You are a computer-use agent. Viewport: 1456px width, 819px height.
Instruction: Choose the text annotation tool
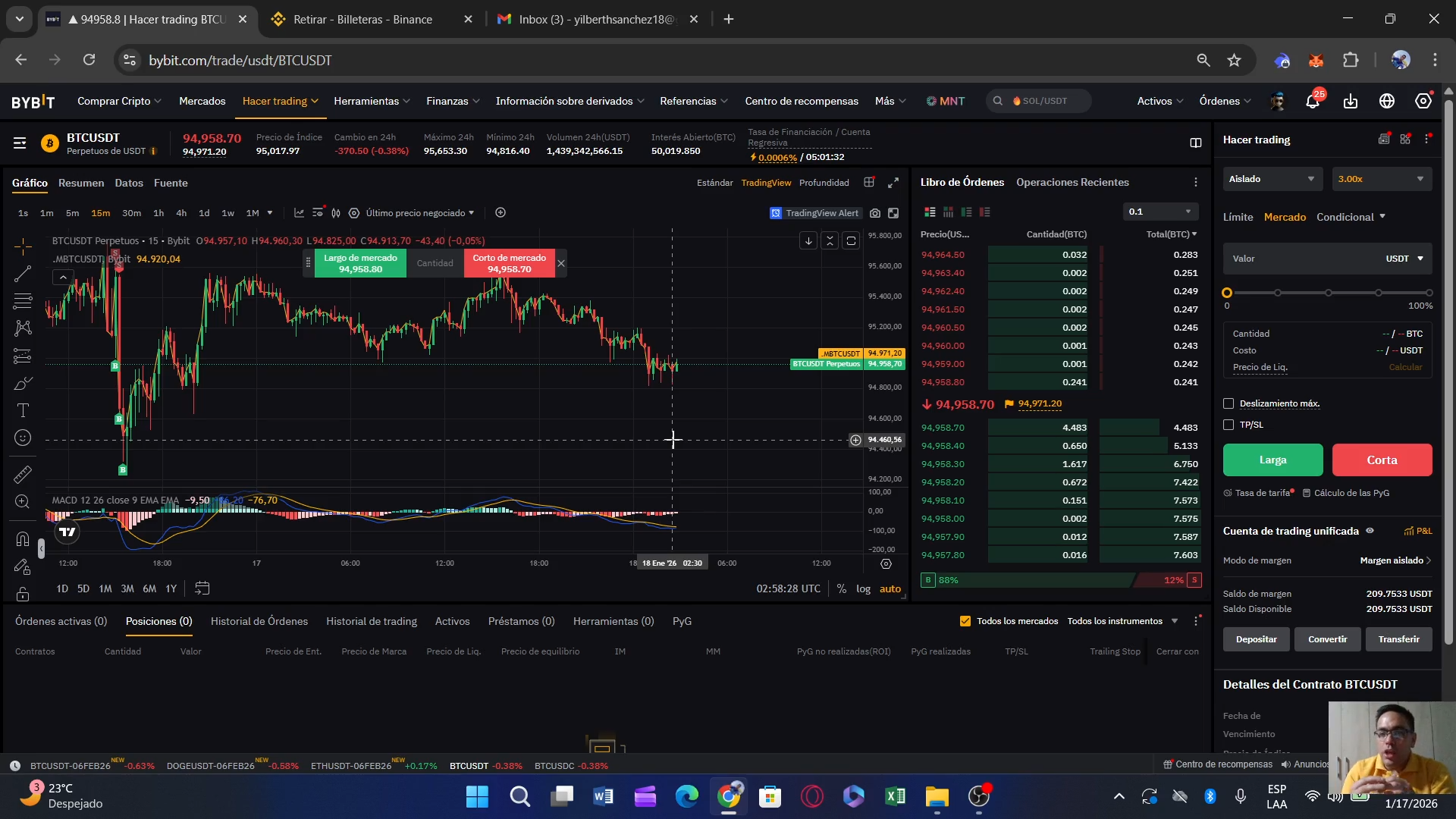pos(23,410)
